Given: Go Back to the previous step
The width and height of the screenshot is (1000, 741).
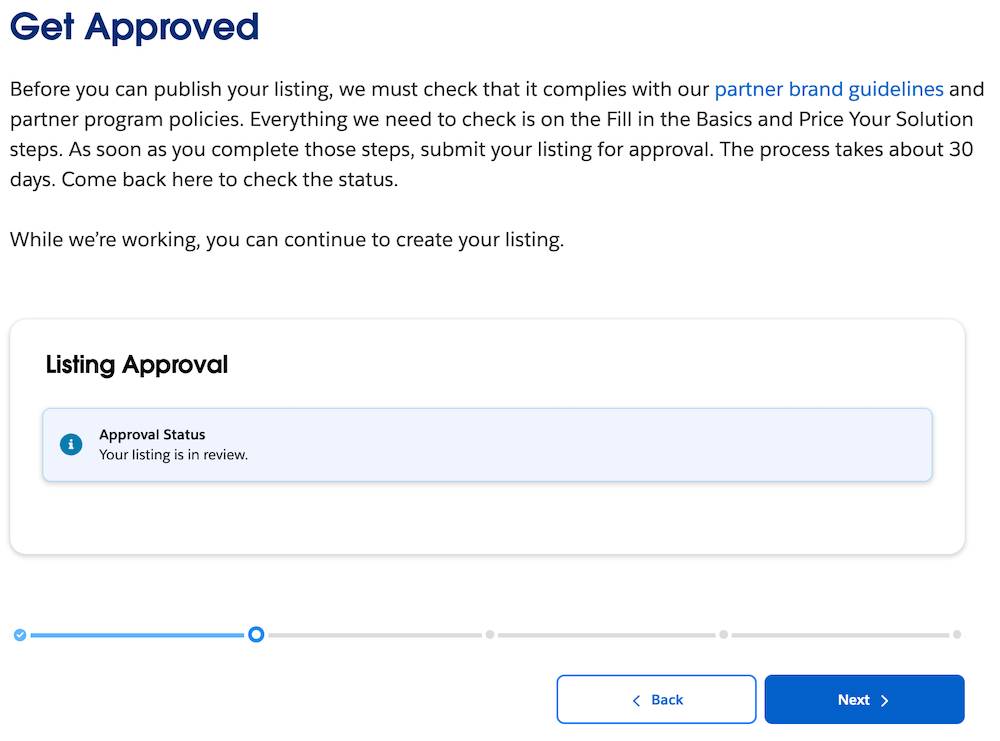Looking at the screenshot, I should 656,700.
